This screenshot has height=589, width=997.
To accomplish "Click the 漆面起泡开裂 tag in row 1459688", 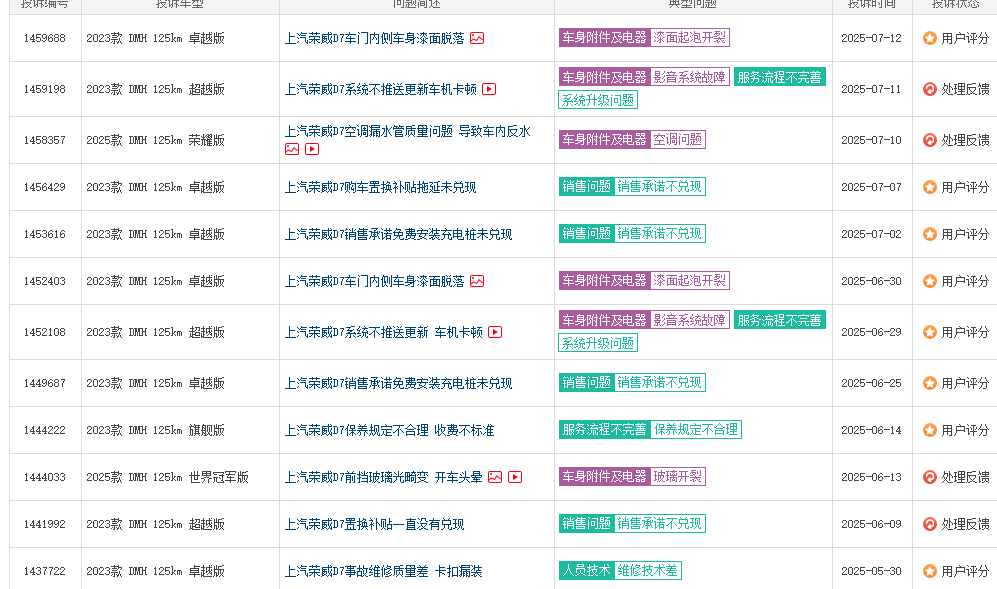I will click(689, 38).
